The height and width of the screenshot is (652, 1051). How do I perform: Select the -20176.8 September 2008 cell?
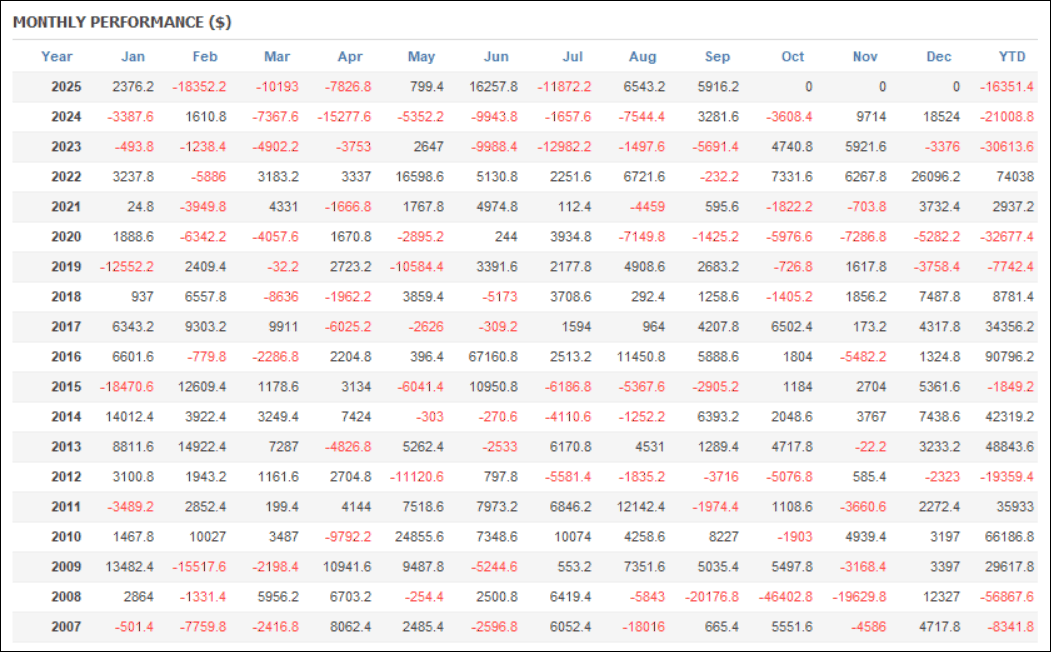tap(710, 597)
